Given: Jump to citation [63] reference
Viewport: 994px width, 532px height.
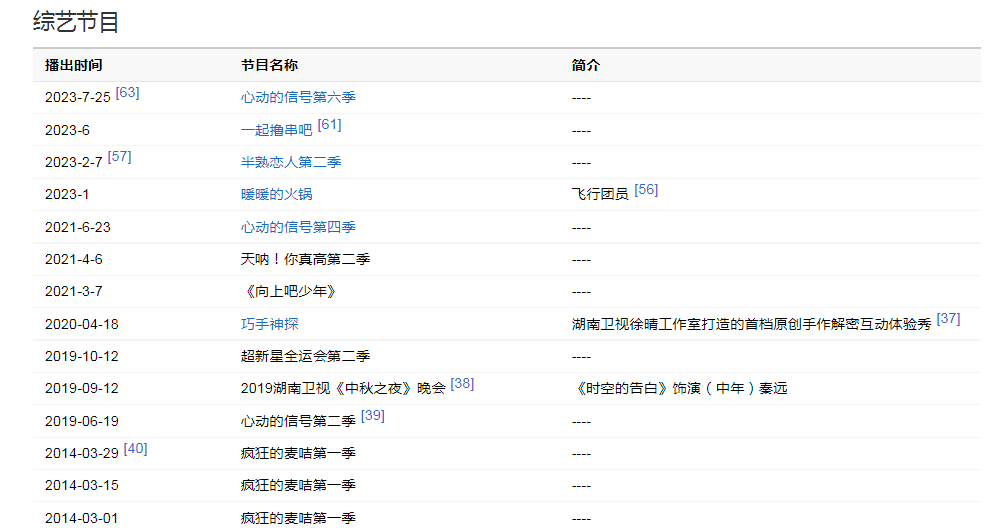Looking at the screenshot, I should [x=127, y=92].
